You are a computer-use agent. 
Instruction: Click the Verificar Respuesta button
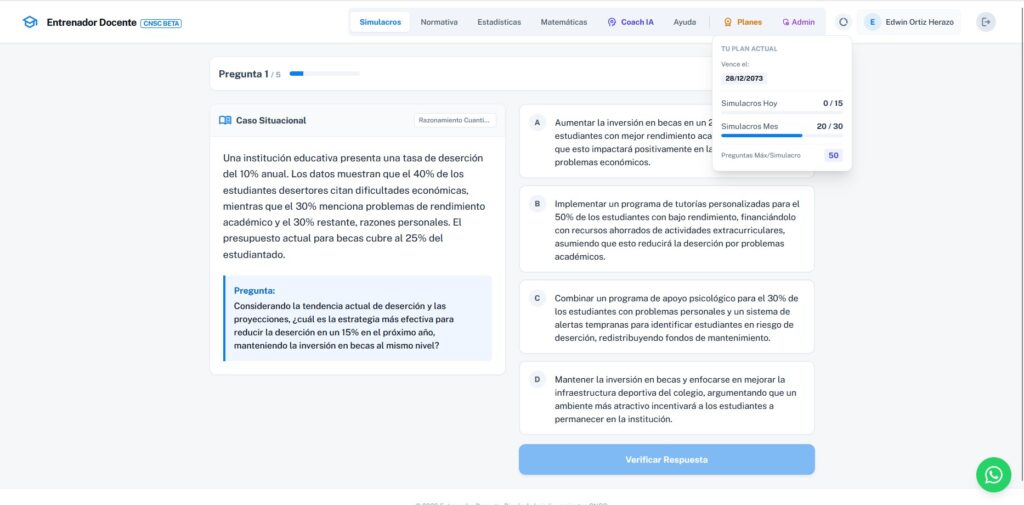[666, 460]
